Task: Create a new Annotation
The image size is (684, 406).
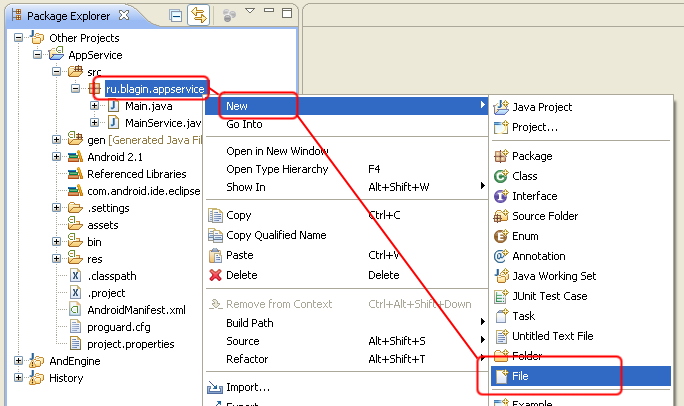Action: point(581,256)
